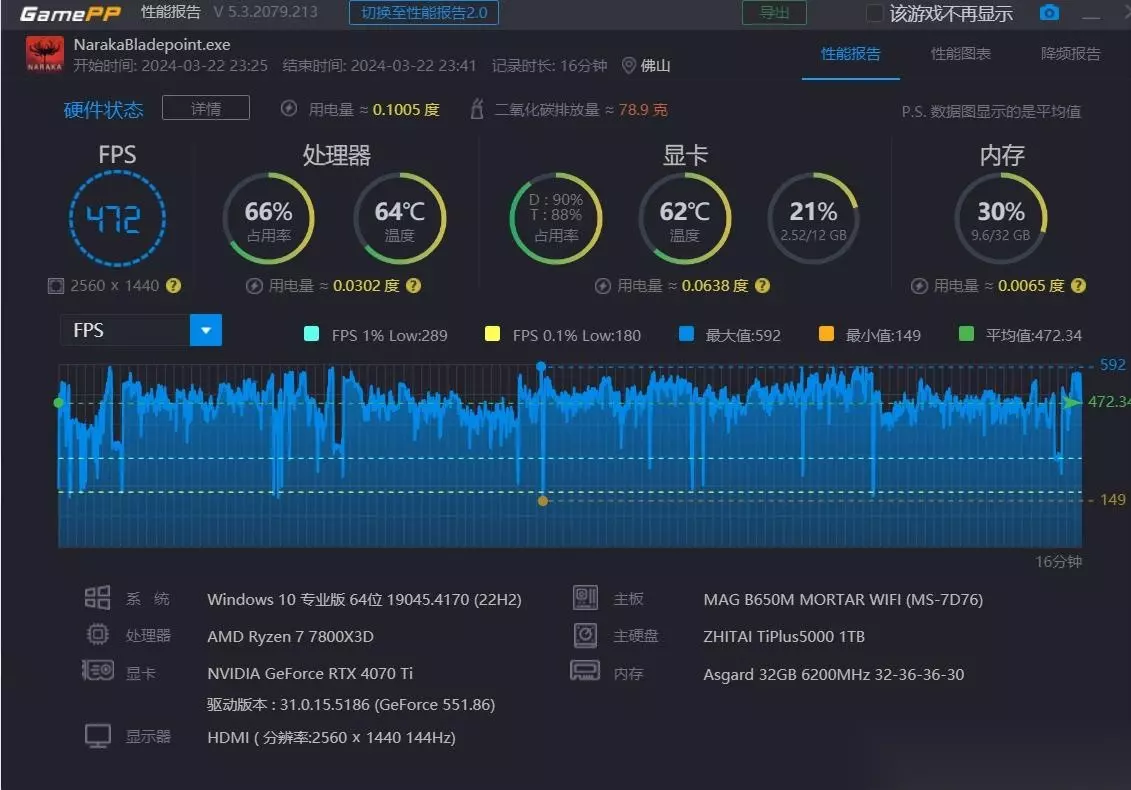
Task: Click the resolution icon beside 2560 x 1440
Action: tap(56, 286)
